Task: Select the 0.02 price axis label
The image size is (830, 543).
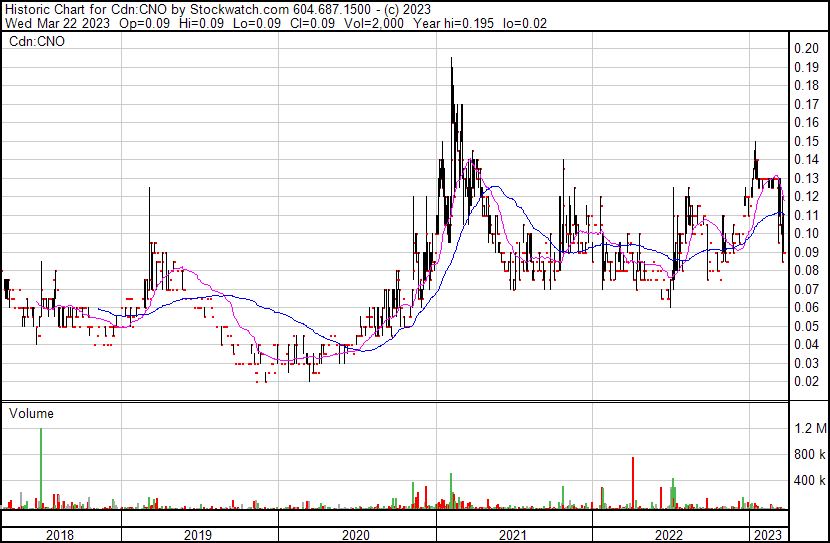Action: [806, 381]
